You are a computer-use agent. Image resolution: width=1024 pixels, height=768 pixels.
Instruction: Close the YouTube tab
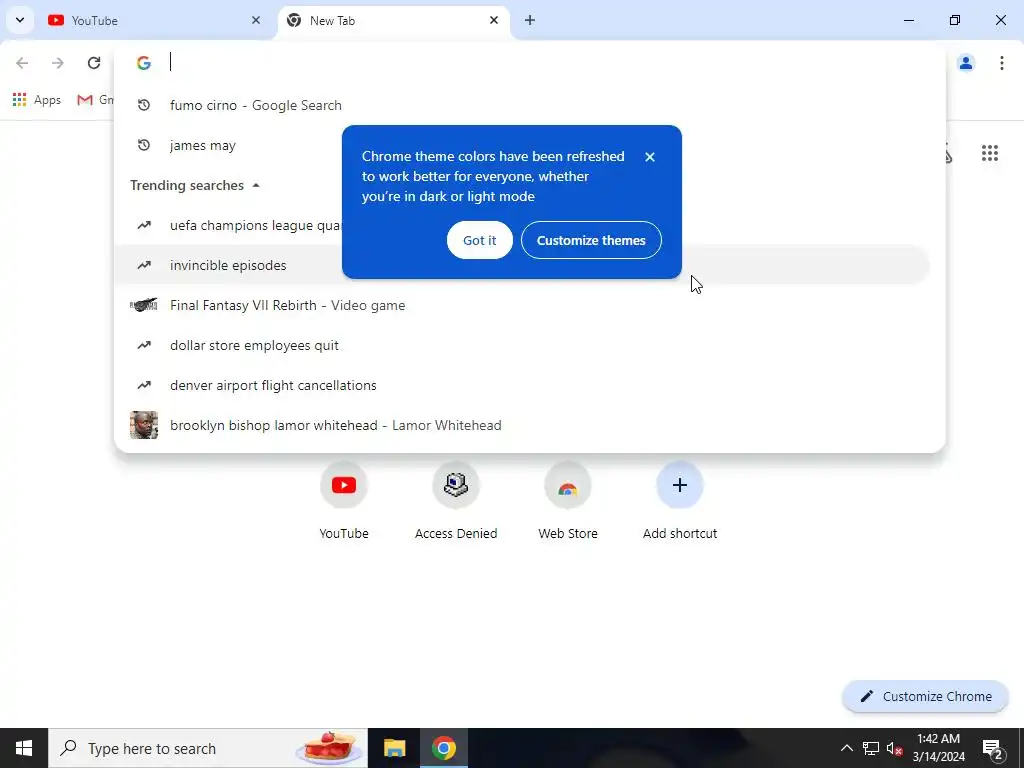256,20
